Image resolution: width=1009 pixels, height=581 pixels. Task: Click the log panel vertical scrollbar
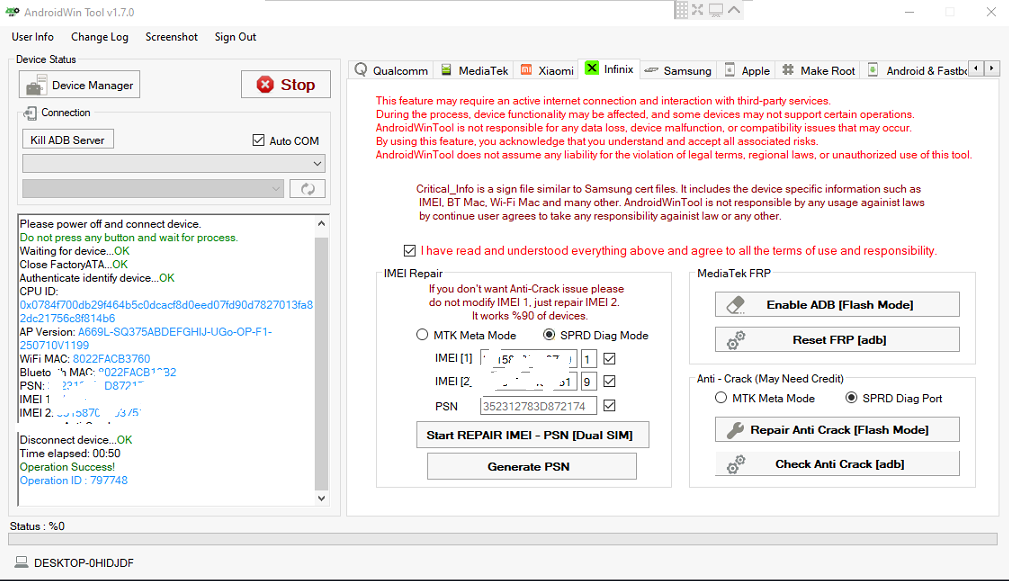click(321, 360)
